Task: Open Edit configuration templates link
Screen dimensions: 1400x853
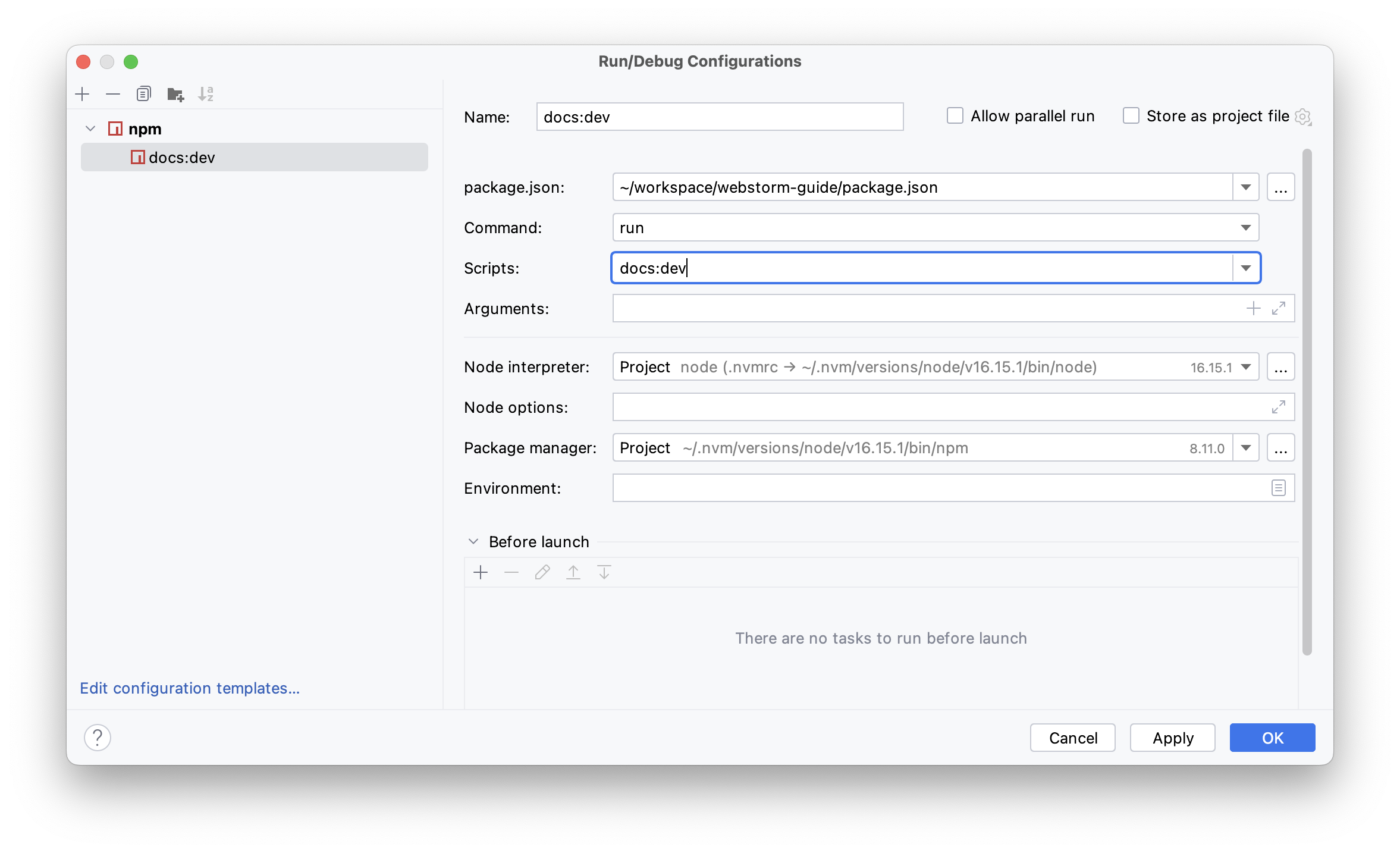Action: pyautogui.click(x=190, y=688)
